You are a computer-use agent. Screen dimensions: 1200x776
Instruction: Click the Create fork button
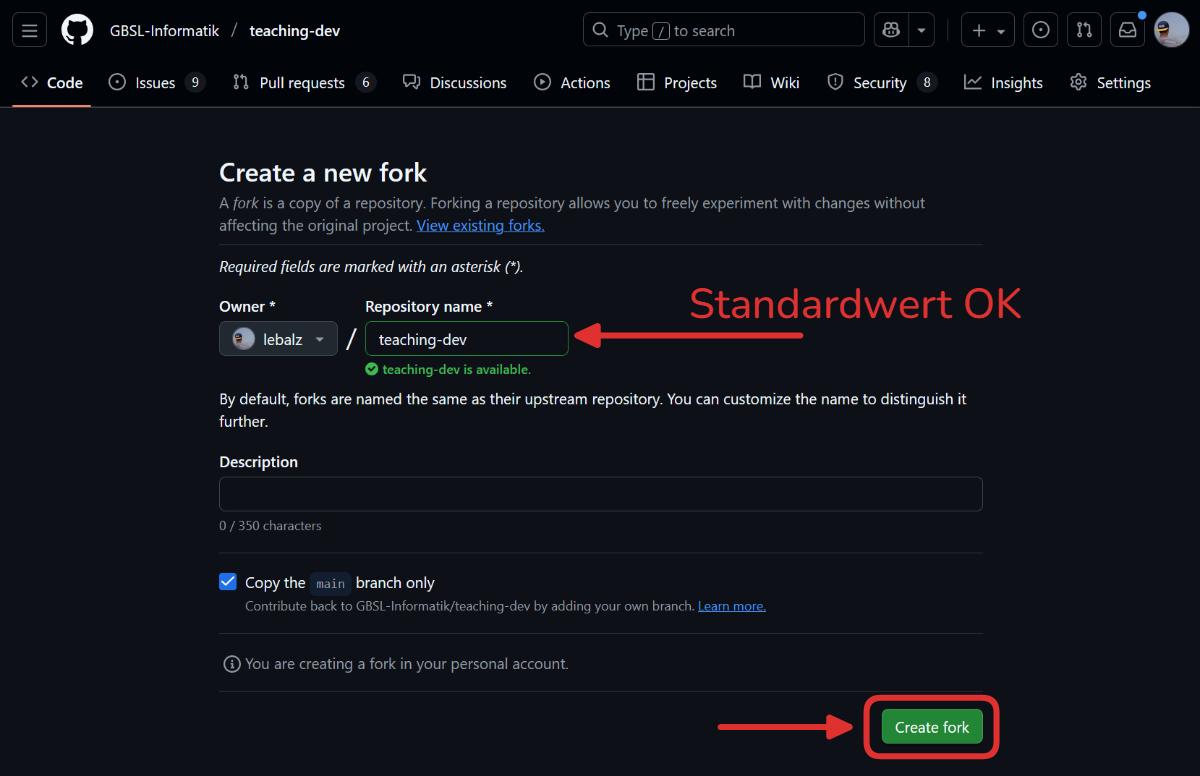point(931,727)
